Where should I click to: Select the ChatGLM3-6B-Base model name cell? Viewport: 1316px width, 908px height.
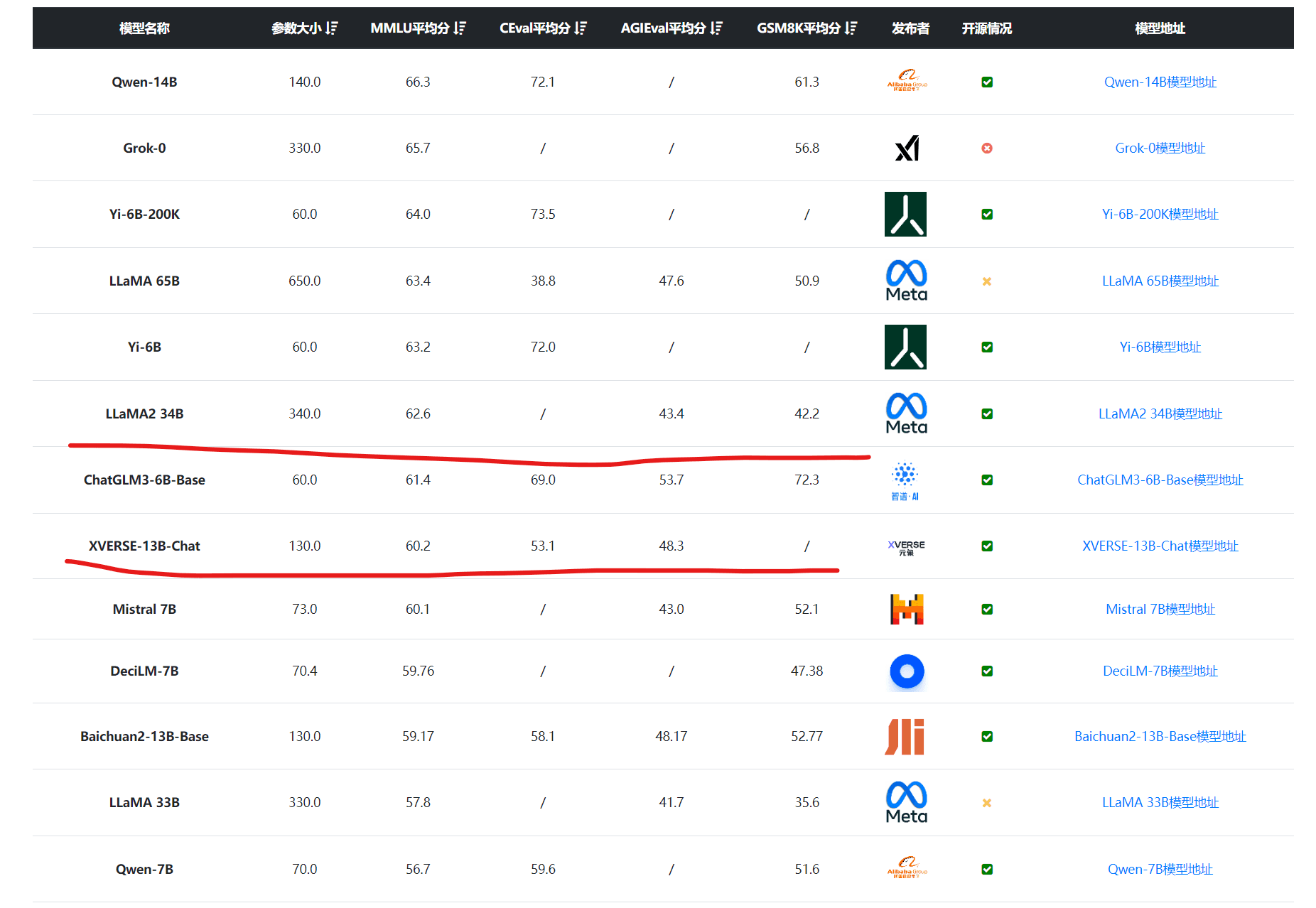point(144,480)
